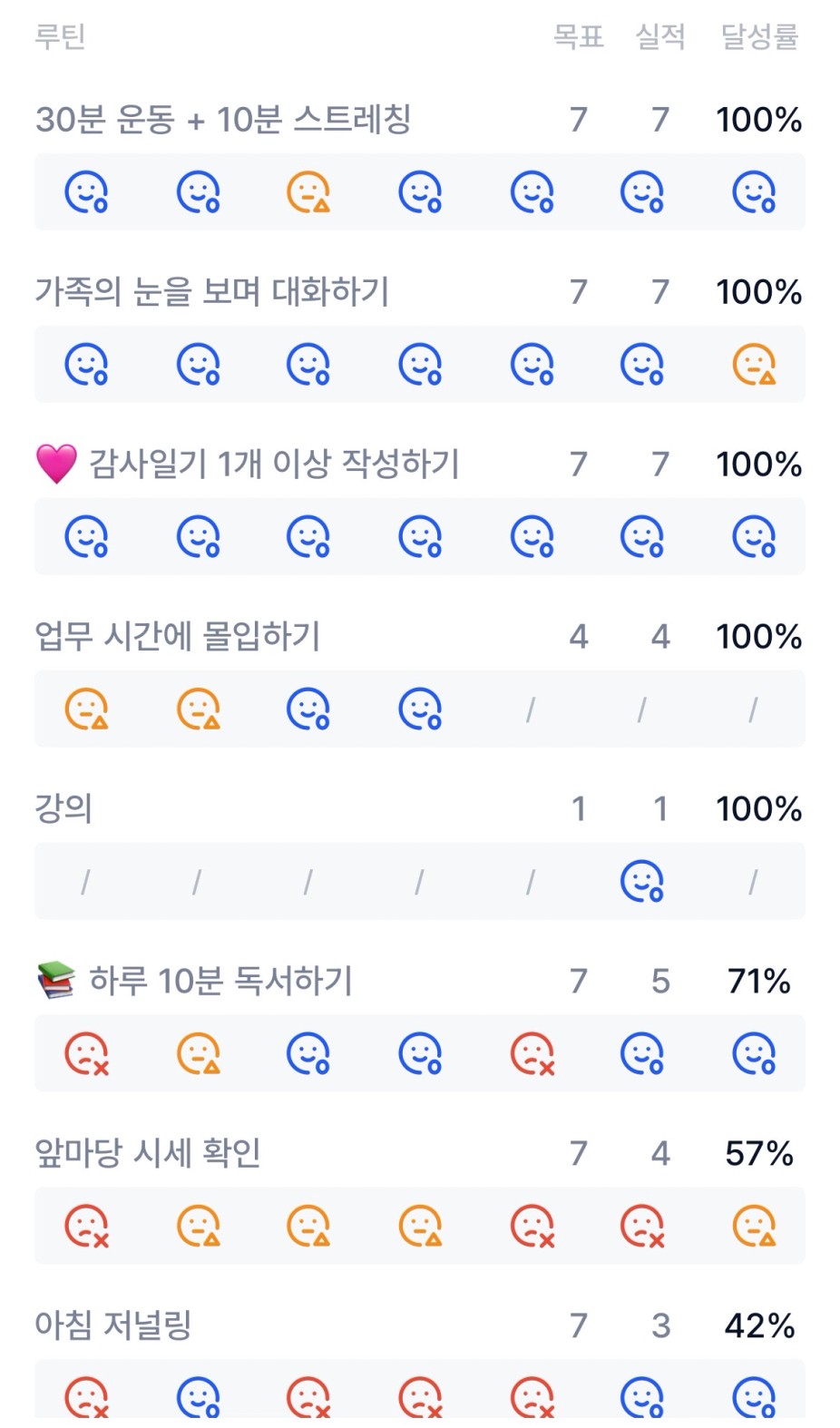The height and width of the screenshot is (1428, 840).
Task: Click the orange face in 30분 운동 row
Action: [308, 192]
